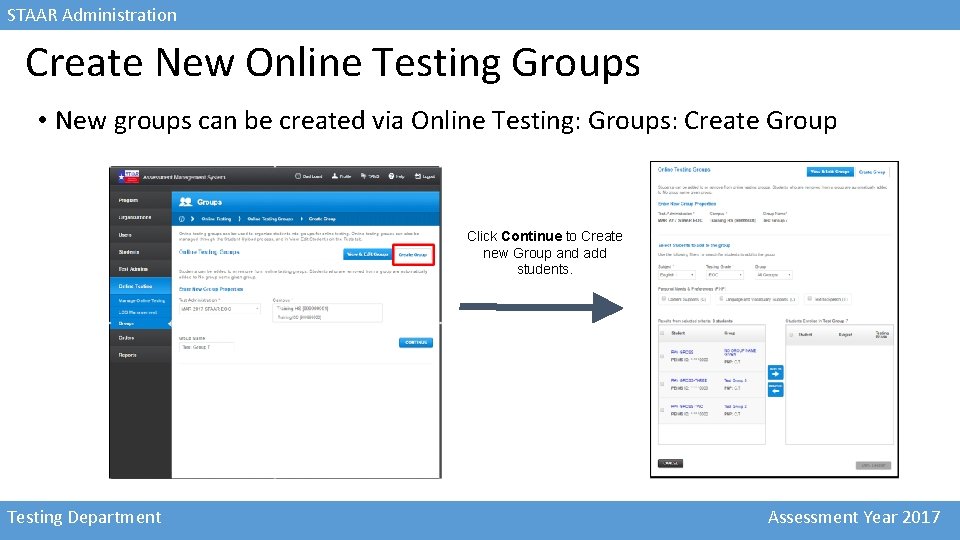The width and height of the screenshot is (960, 540).
Task: Click the first student name link in results
Action: click(682, 352)
